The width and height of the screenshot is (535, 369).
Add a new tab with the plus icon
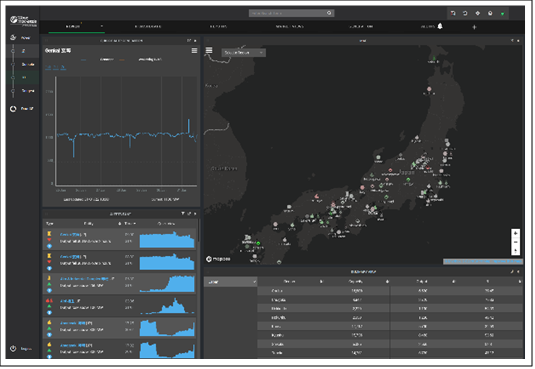tap(474, 27)
